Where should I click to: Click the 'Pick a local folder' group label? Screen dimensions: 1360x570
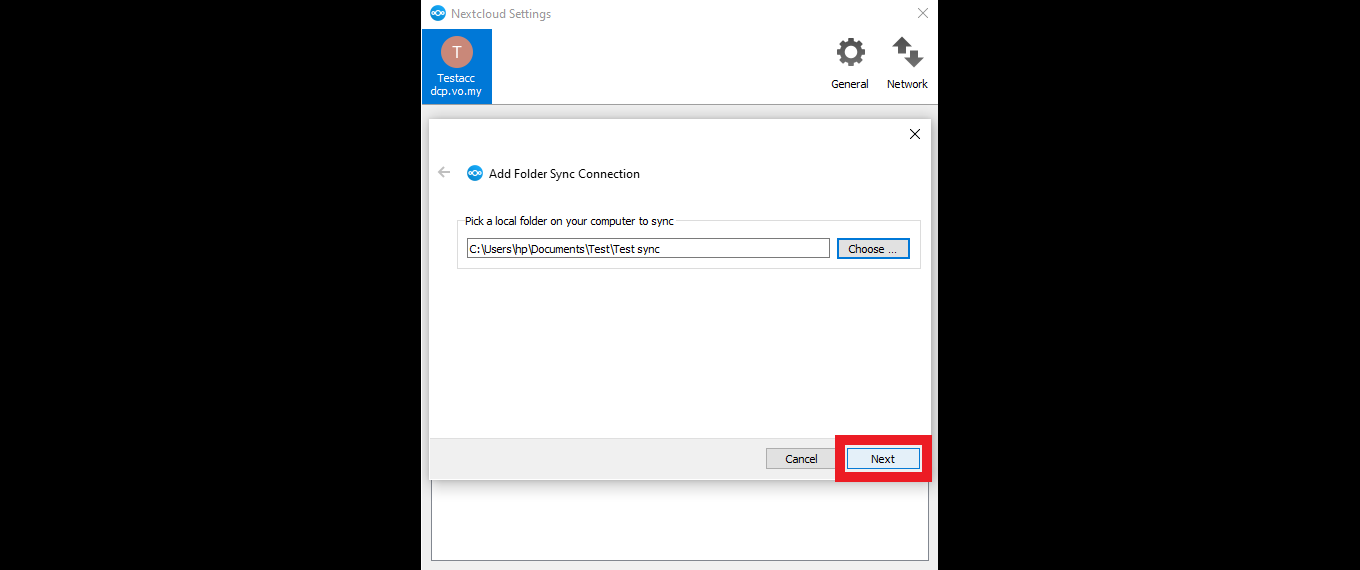pos(570,221)
